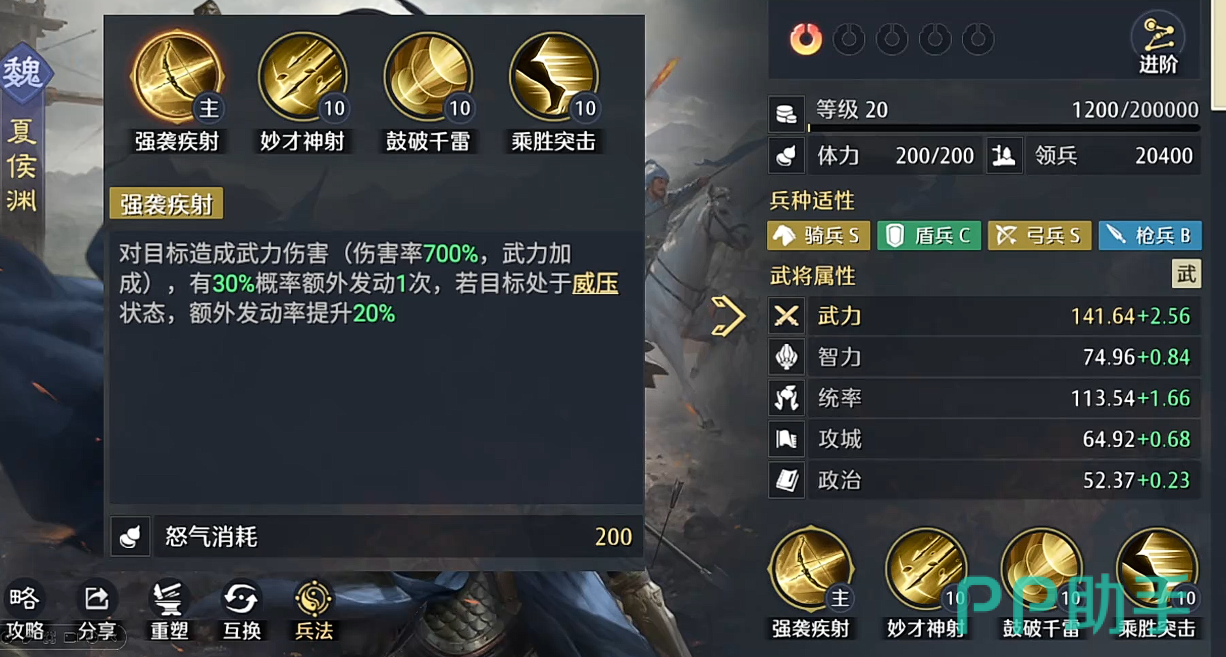Tap the 互换 swap icon

[241, 612]
